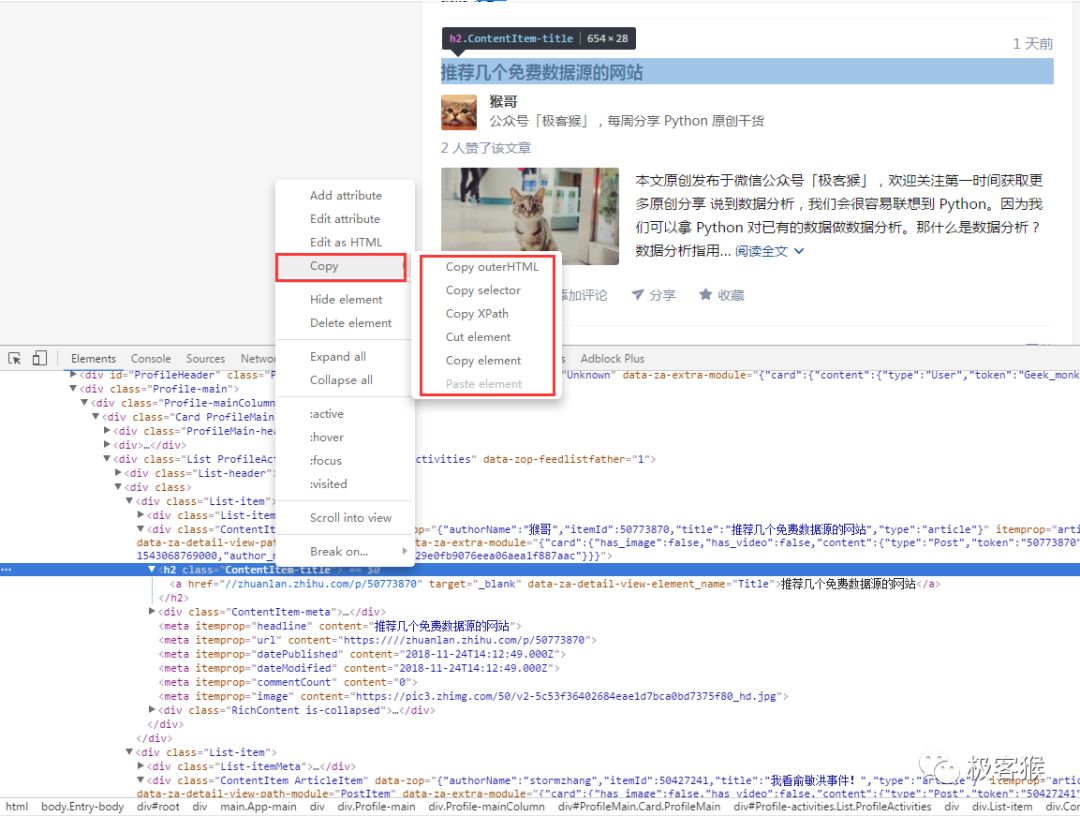Screen dimensions: 1080x816
Task: Toggle the device toolbar icon
Action: point(40,358)
